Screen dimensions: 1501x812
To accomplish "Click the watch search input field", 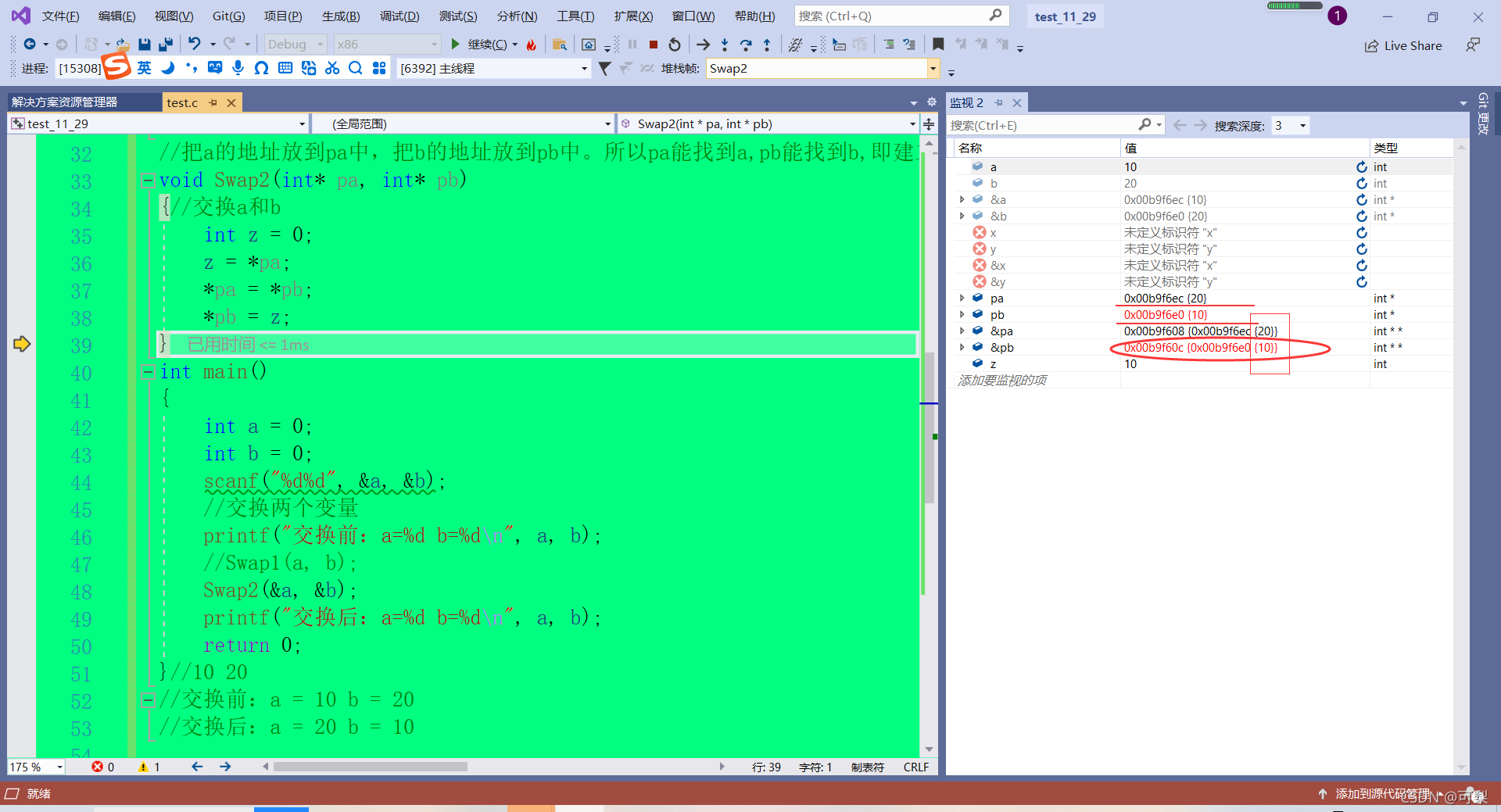I will click(1042, 125).
